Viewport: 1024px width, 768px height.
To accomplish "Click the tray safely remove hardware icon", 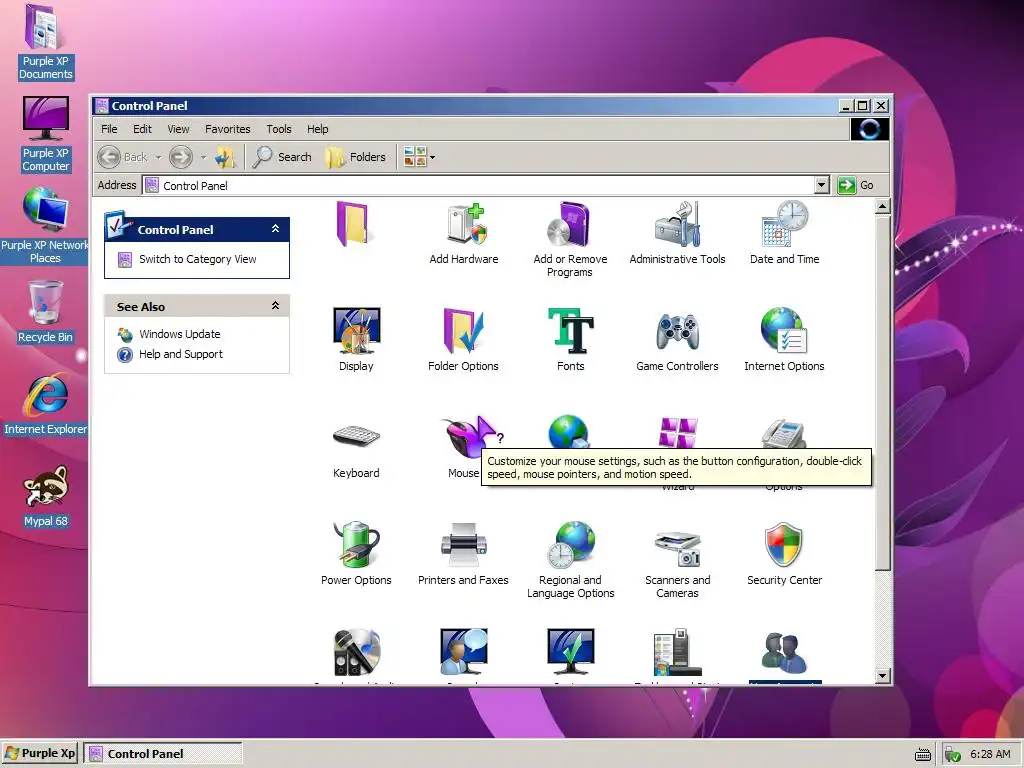I will tap(953, 755).
